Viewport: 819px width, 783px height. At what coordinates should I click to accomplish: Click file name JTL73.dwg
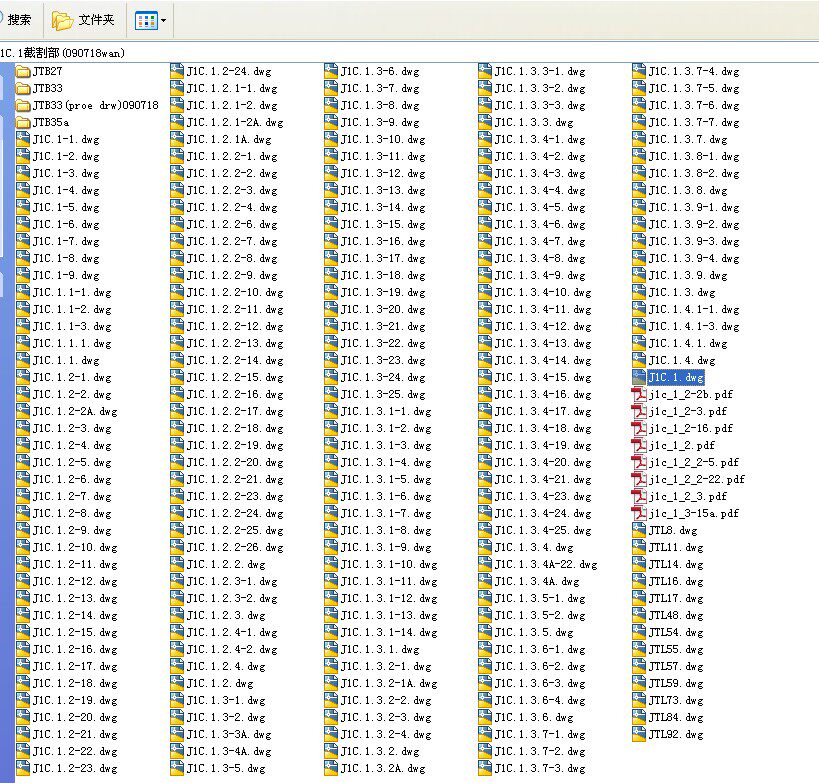tap(676, 700)
